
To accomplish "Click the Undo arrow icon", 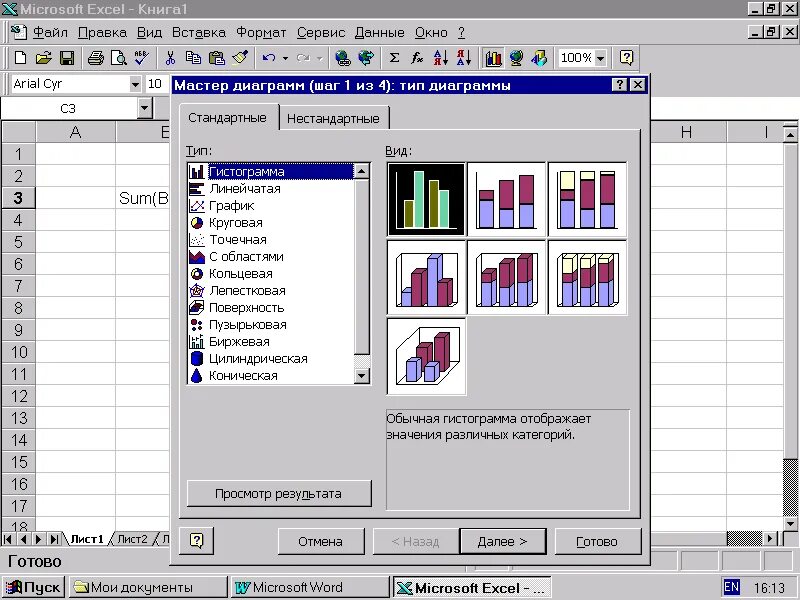I will click(x=269, y=58).
